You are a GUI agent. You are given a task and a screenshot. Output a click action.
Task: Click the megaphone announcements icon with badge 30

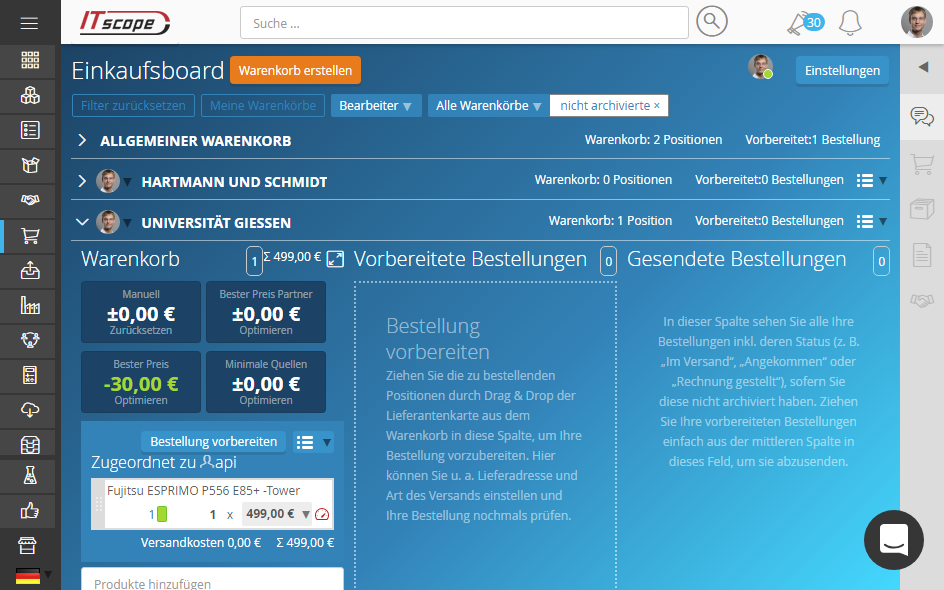[799, 22]
